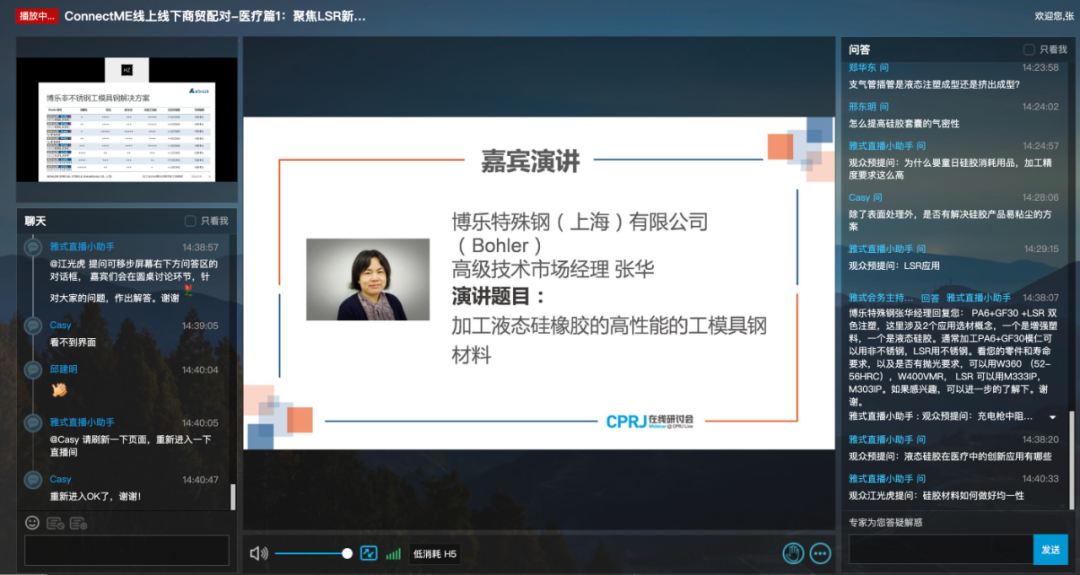Adjust the volume slider knob
1080x575 pixels.
tap(347, 553)
